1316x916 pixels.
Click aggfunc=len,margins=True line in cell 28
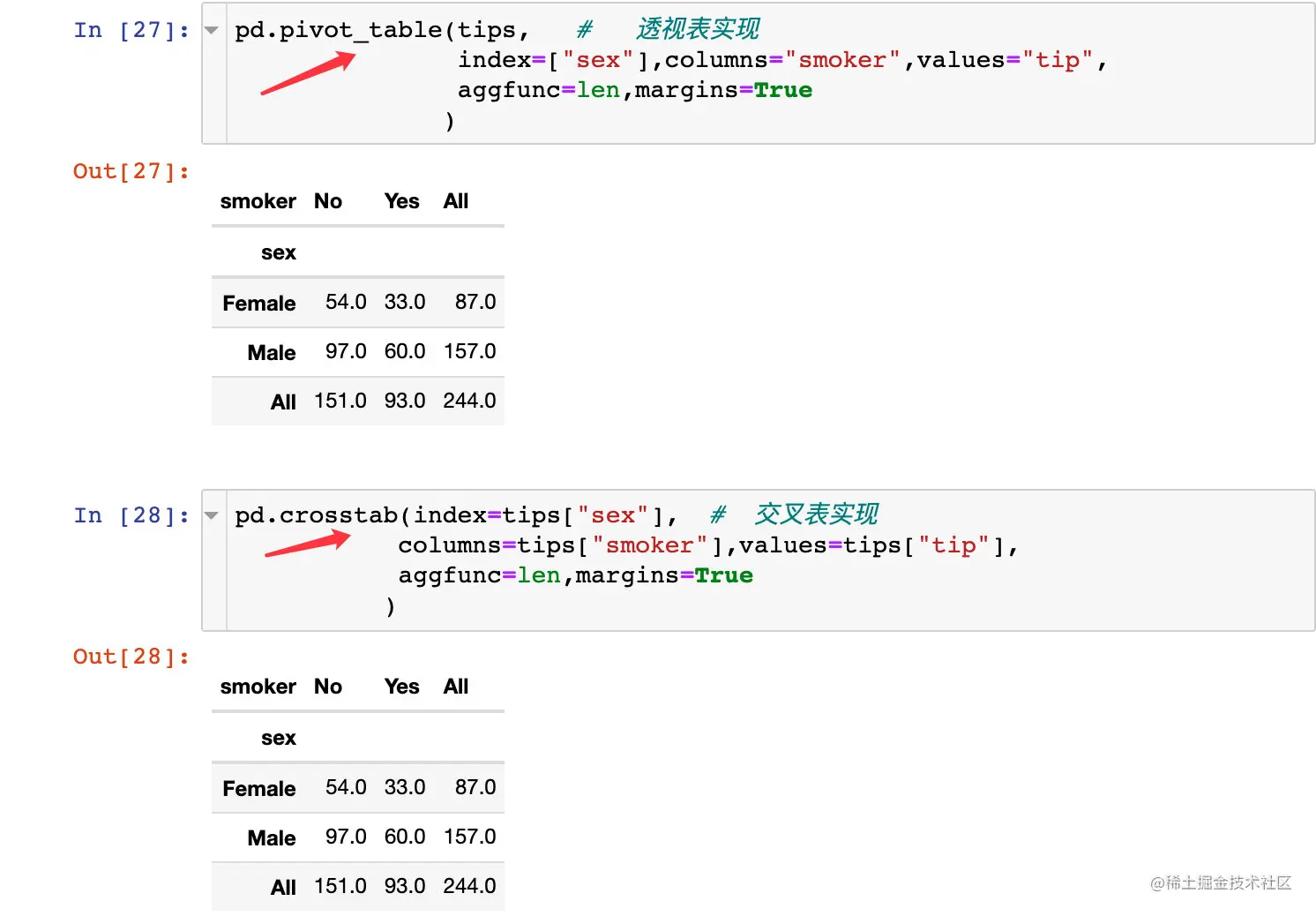[x=575, y=575]
